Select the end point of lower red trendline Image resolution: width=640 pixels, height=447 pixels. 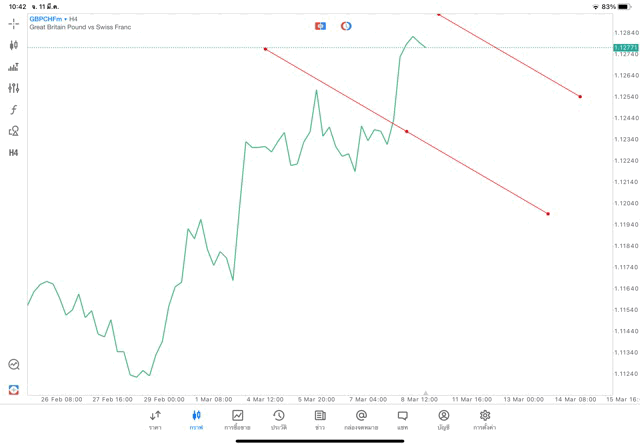[548, 214]
